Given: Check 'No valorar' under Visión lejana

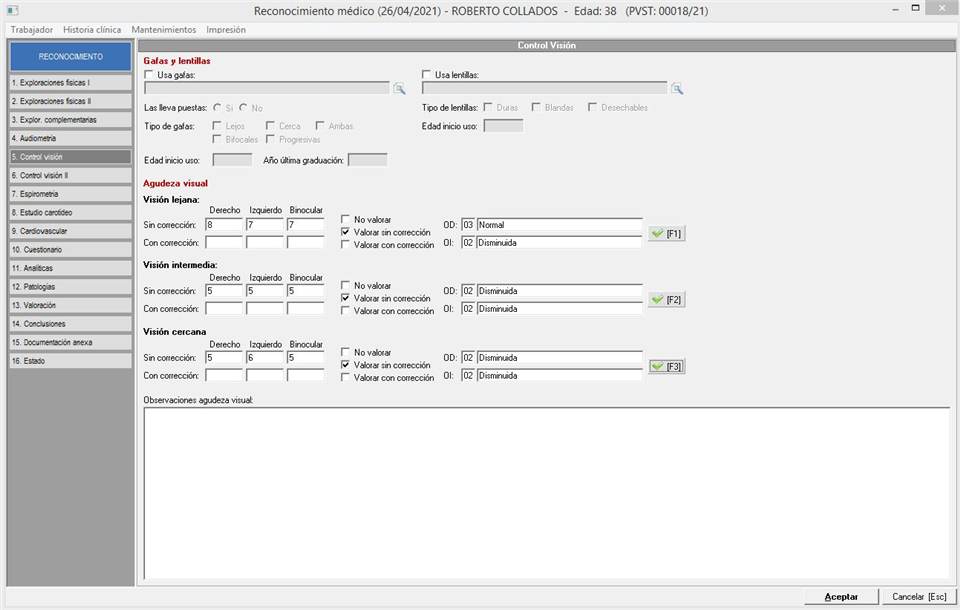Looking at the screenshot, I should [x=346, y=219].
